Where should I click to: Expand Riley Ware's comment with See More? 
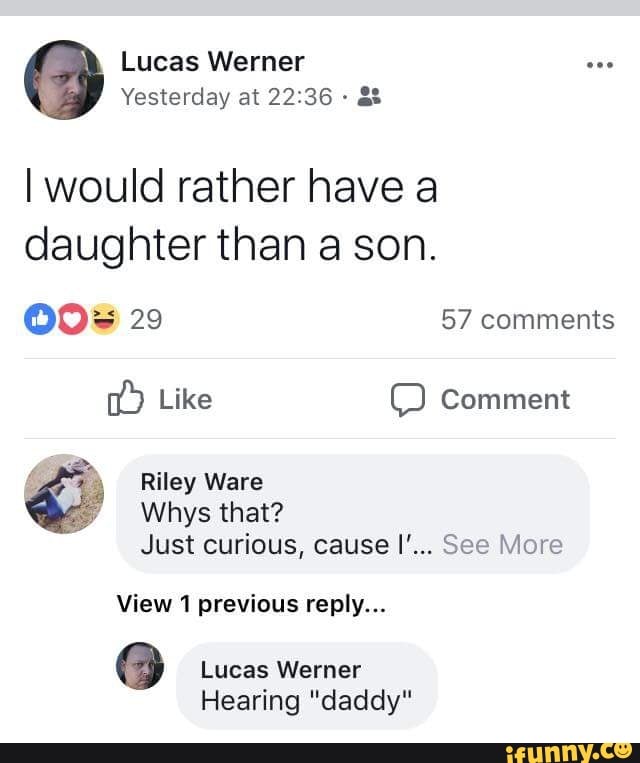click(502, 545)
